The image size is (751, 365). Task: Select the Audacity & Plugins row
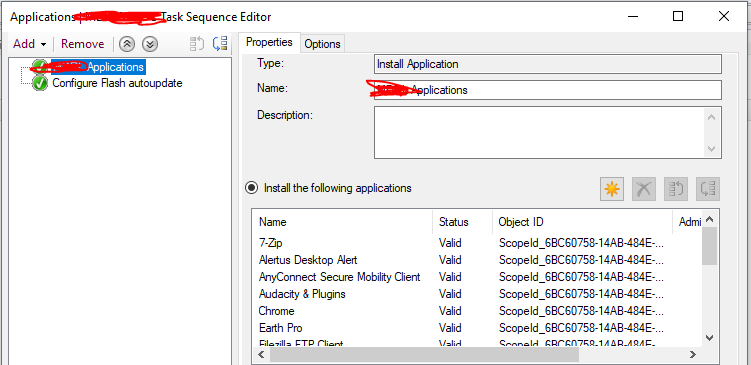477,294
